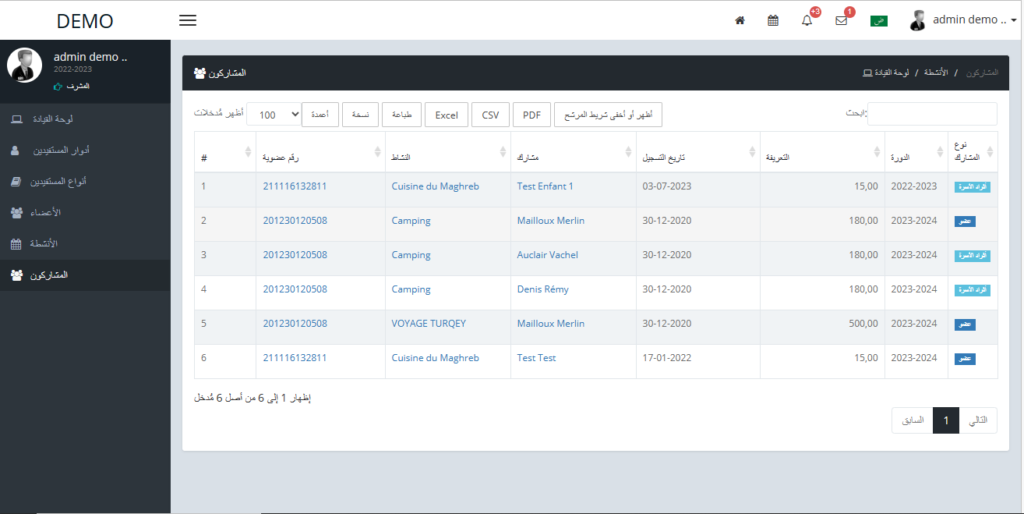Open Test Enfant 1 participant link
Image resolution: width=1024 pixels, height=514 pixels.
pyautogui.click(x=545, y=186)
